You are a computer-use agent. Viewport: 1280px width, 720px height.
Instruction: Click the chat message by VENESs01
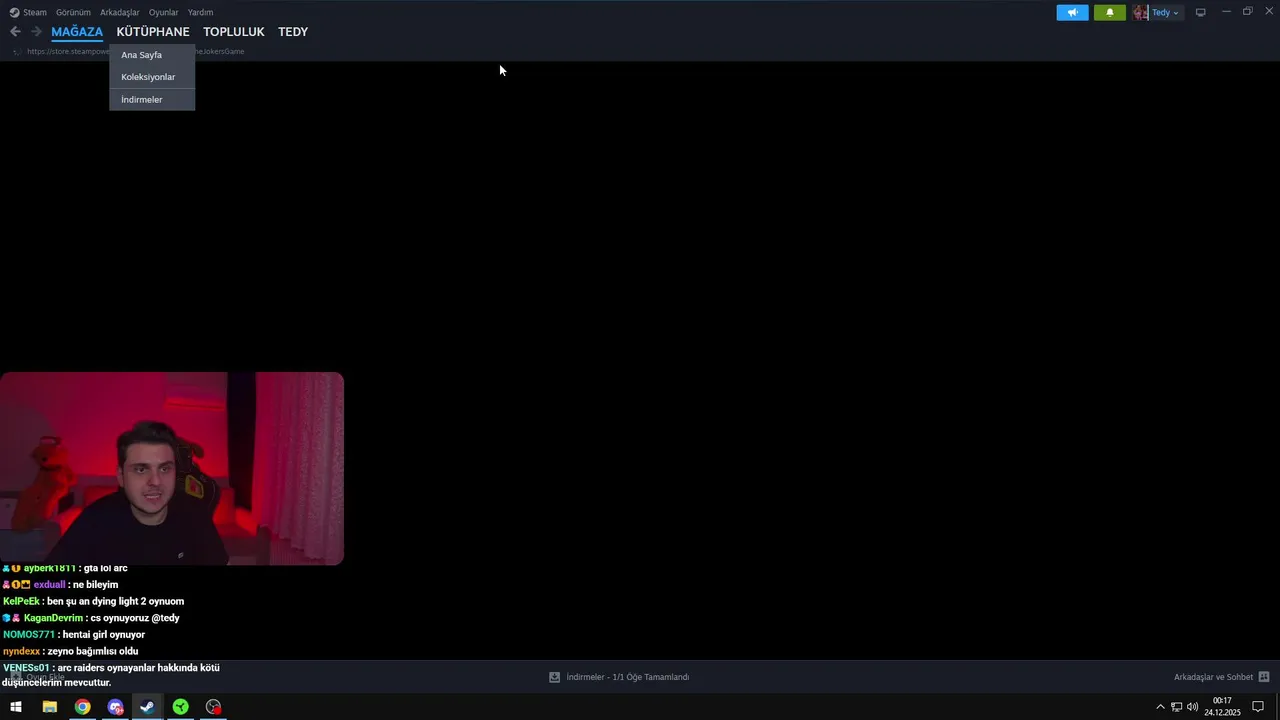tap(111, 675)
